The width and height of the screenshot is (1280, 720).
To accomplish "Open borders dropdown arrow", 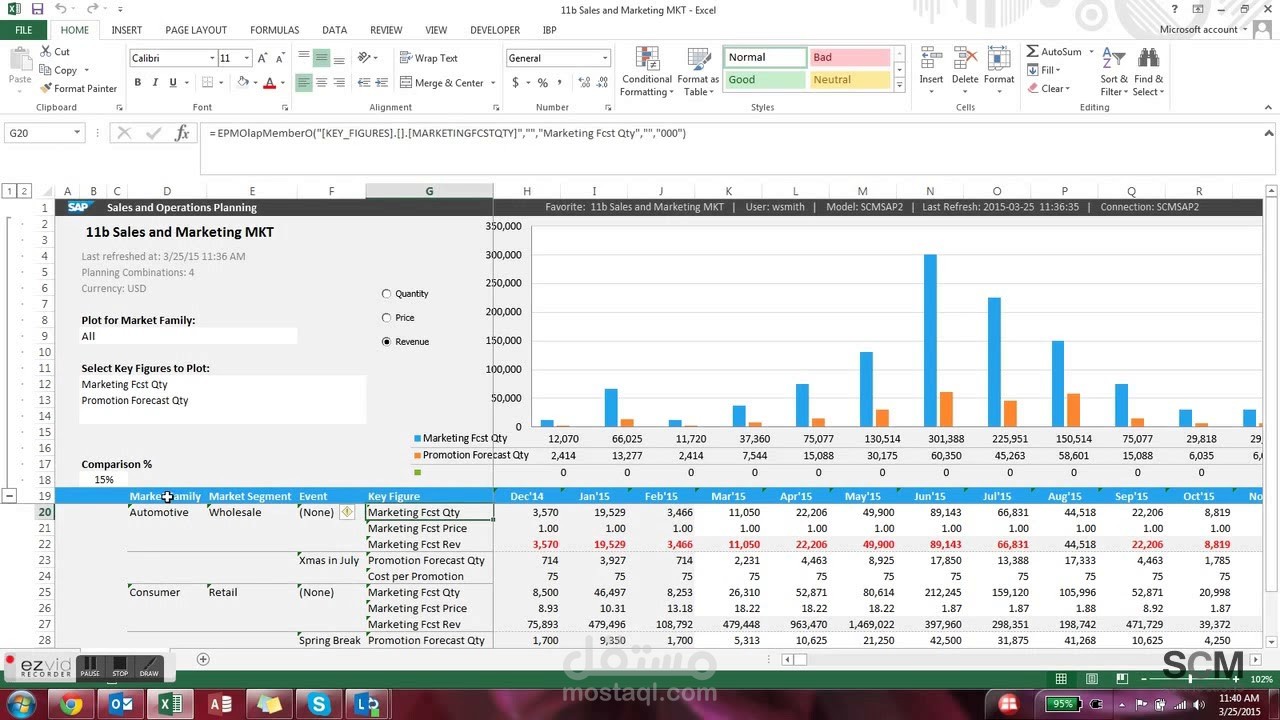I will (221, 83).
